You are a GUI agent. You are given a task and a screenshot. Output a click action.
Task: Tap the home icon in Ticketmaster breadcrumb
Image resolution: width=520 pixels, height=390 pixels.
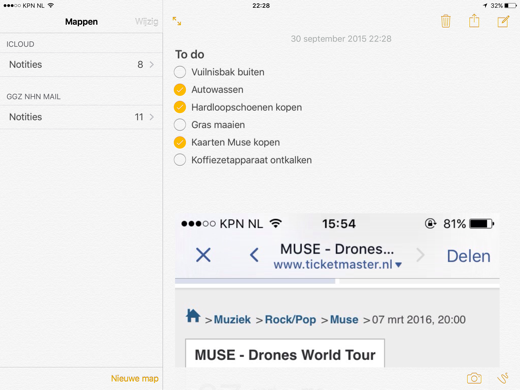click(193, 315)
